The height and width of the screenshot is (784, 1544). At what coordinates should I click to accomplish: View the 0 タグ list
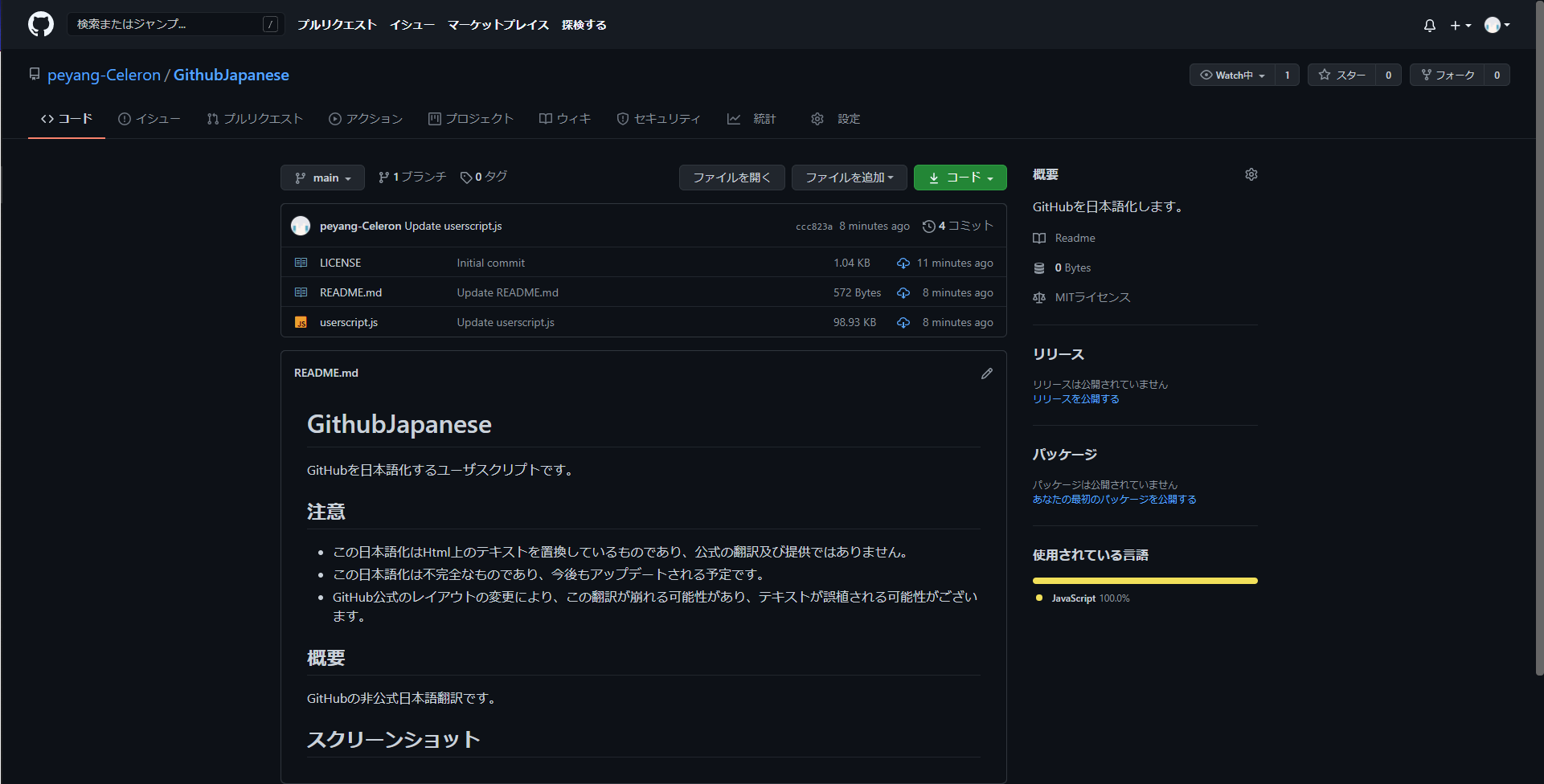[x=484, y=177]
